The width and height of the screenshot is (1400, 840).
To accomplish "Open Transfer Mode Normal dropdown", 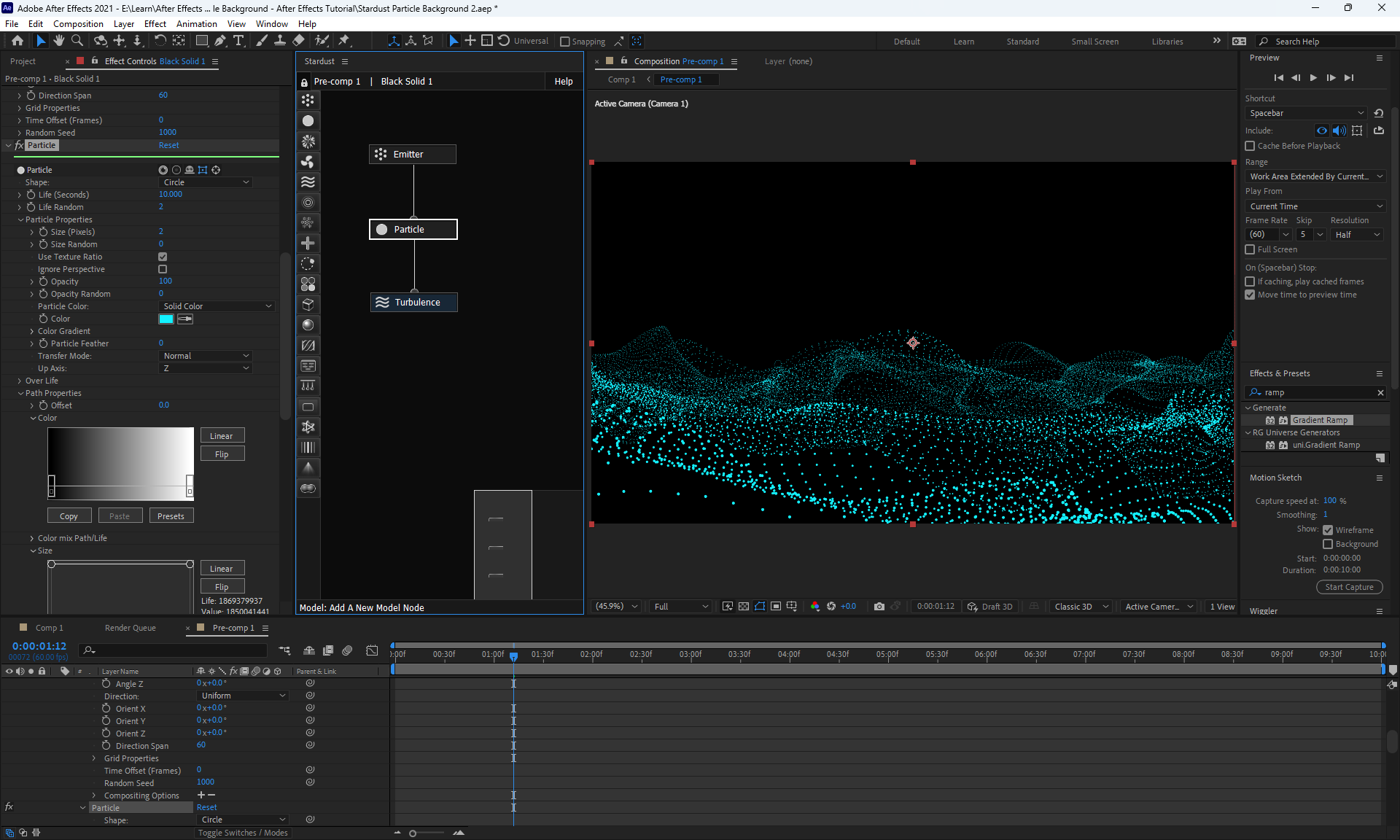I will click(x=206, y=356).
